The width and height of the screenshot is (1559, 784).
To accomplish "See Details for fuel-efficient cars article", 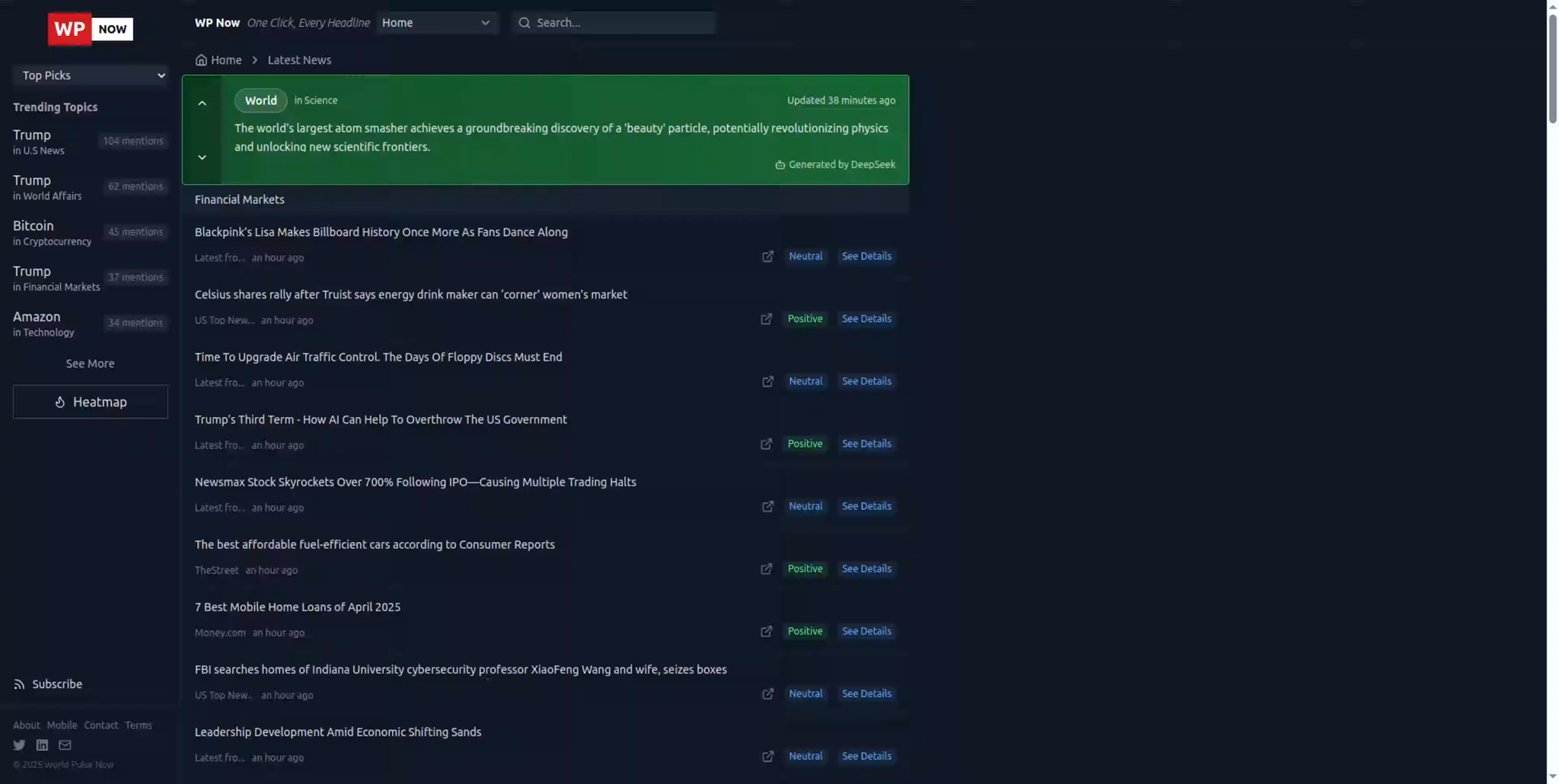I will [x=866, y=569].
